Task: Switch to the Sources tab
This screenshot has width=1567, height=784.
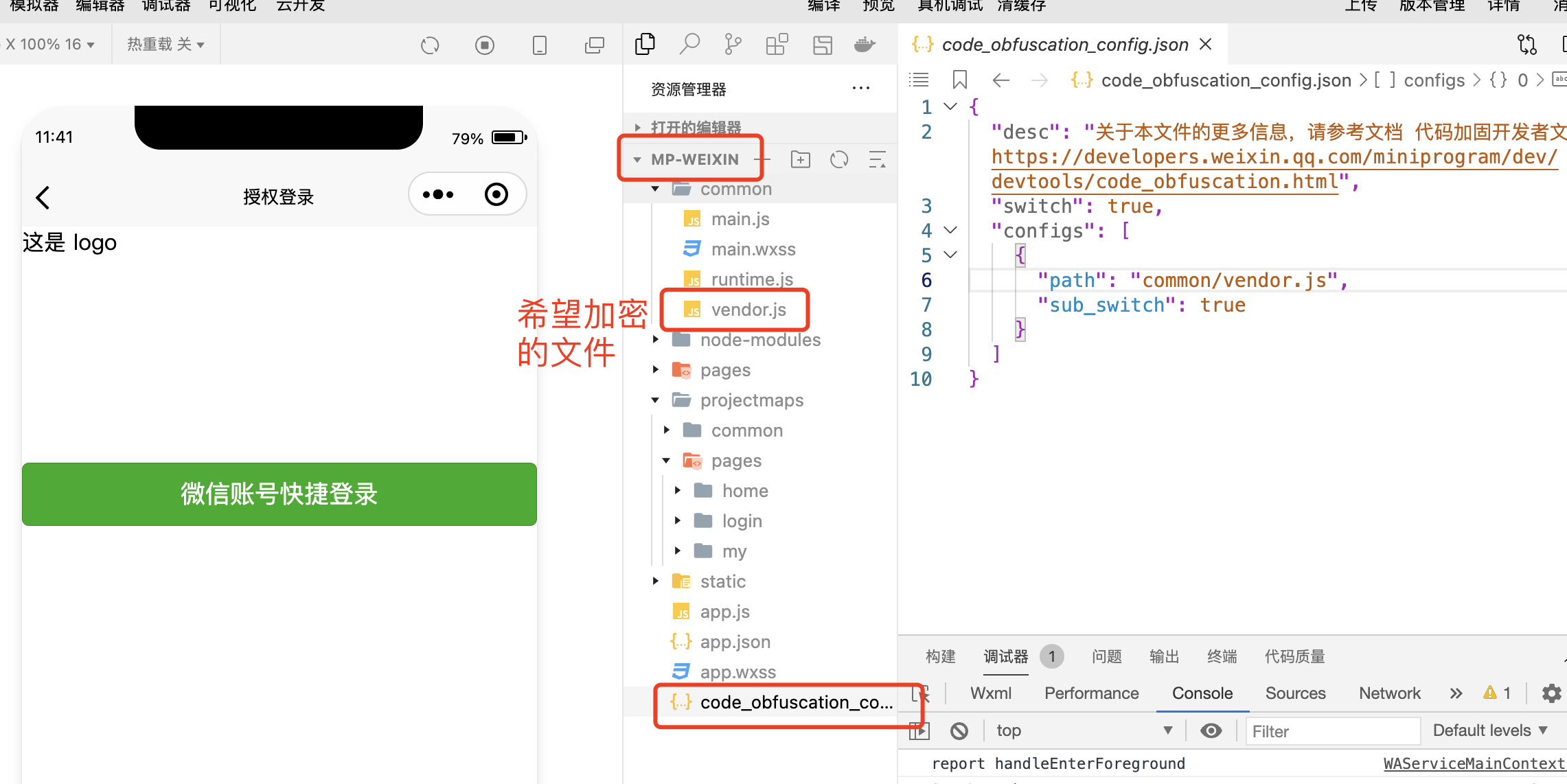Action: [x=1295, y=693]
